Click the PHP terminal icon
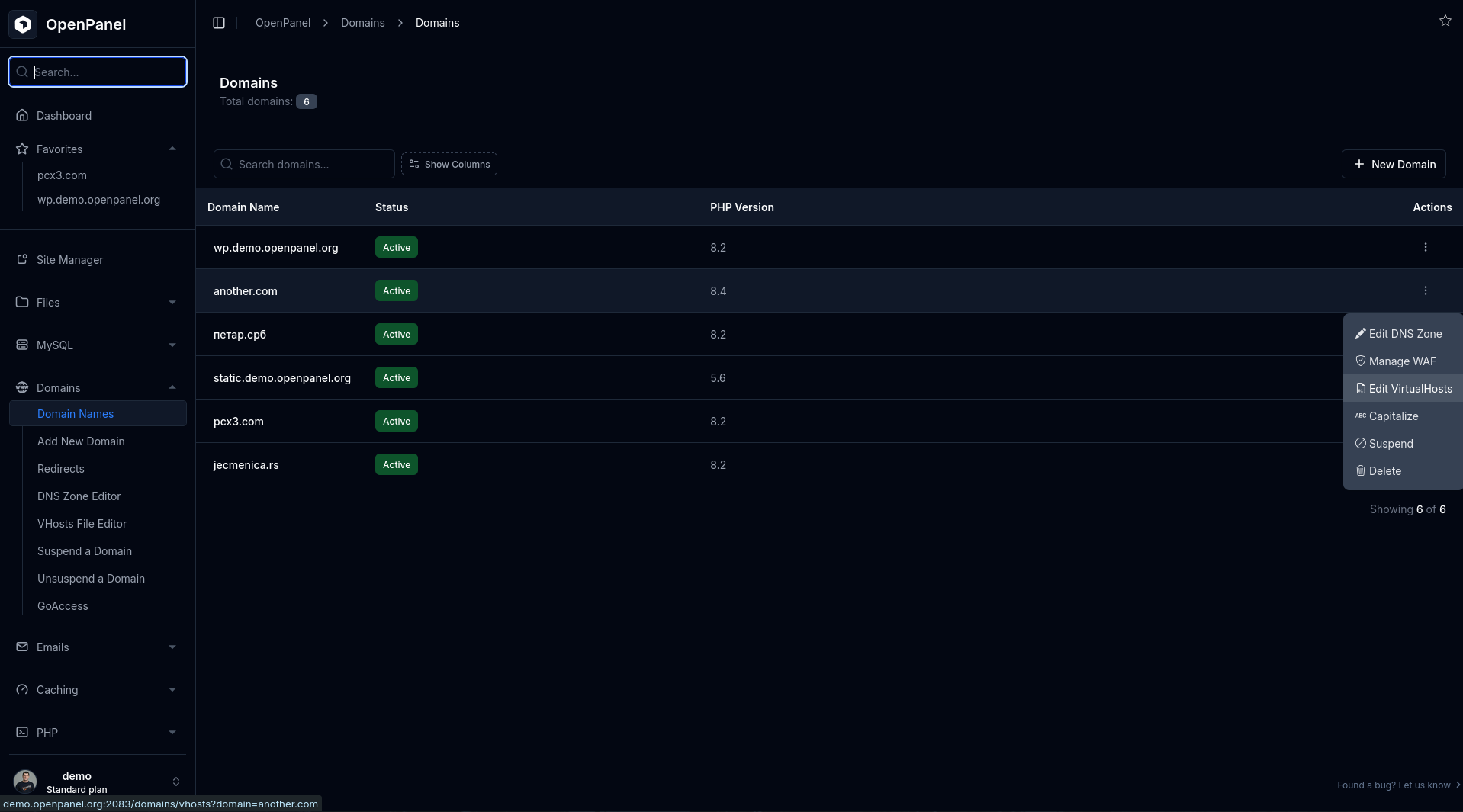This screenshot has width=1463, height=812. (22, 732)
